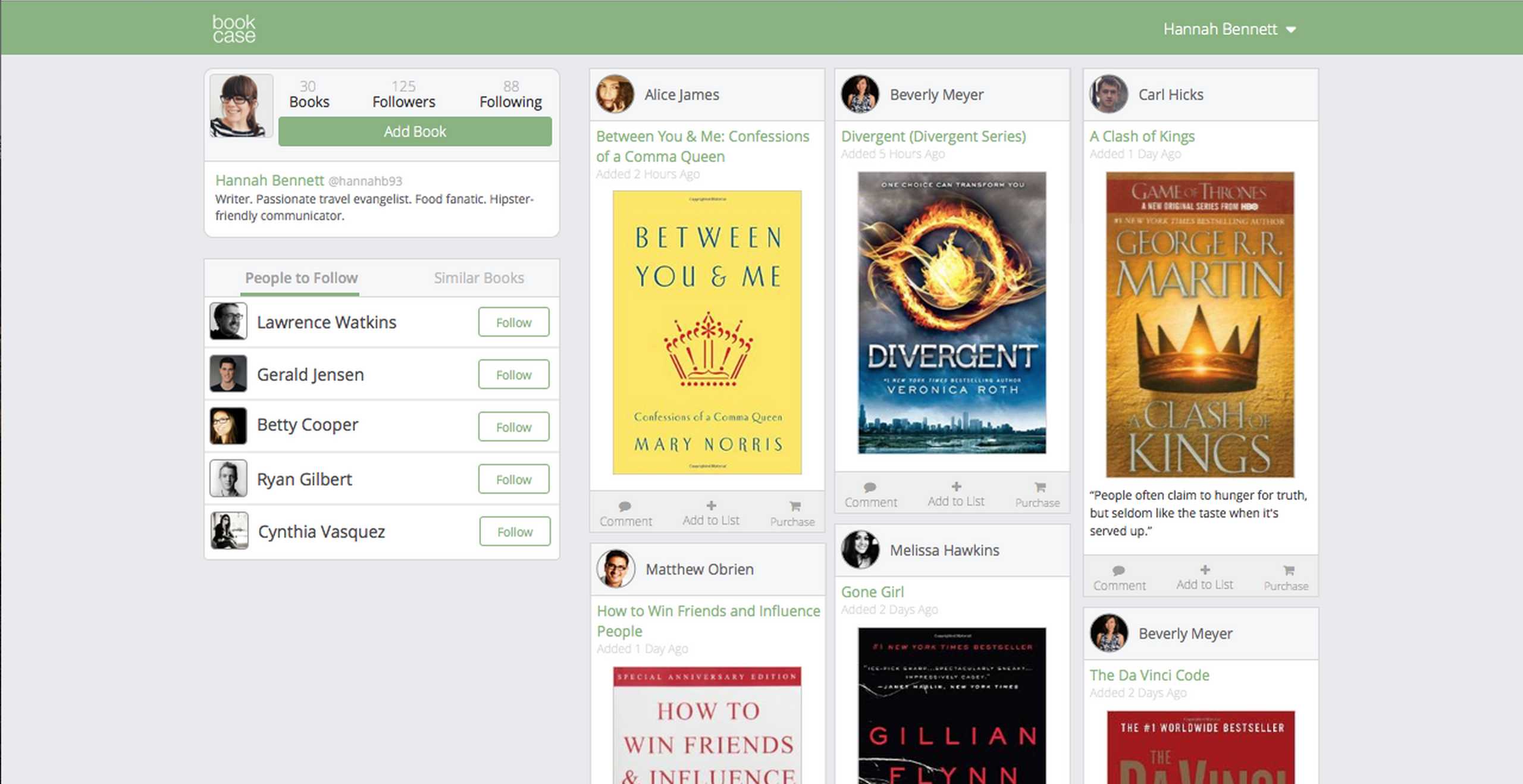This screenshot has width=1523, height=784.
Task: Open the 88 Following list
Action: [510, 94]
